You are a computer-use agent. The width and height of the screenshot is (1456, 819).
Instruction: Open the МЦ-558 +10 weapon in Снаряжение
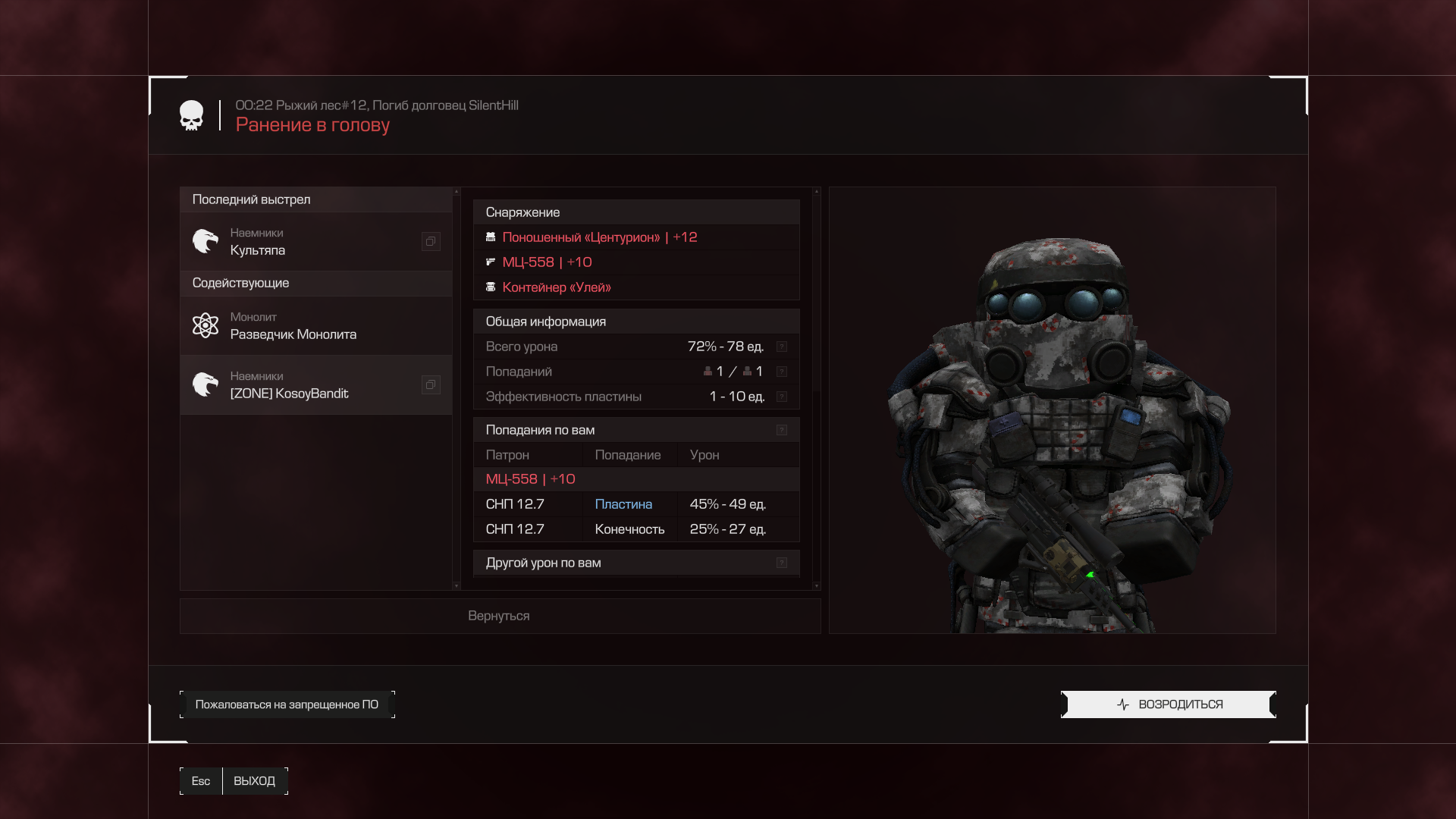547,262
